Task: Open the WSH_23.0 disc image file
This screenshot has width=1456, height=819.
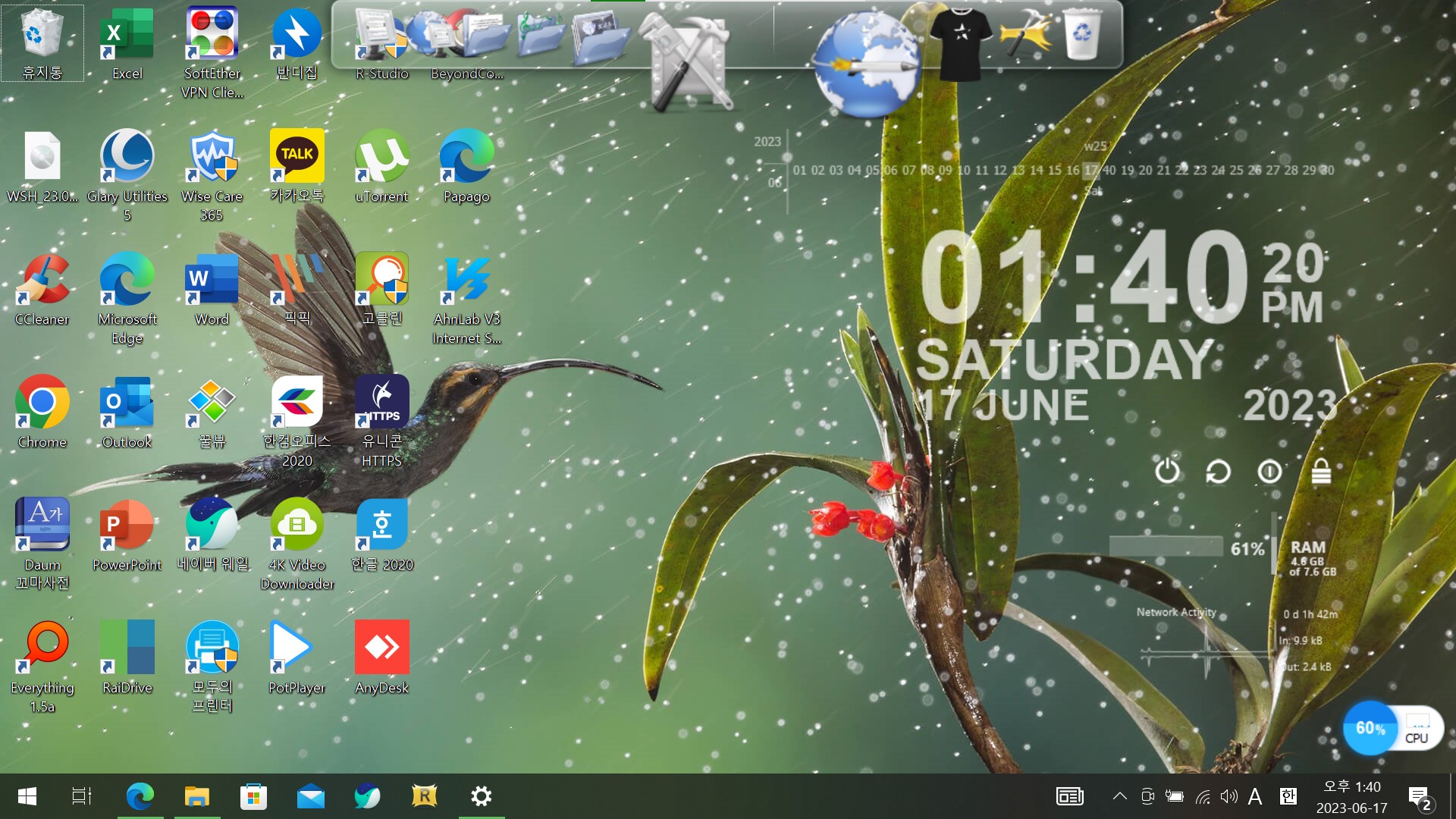Action: (42, 167)
